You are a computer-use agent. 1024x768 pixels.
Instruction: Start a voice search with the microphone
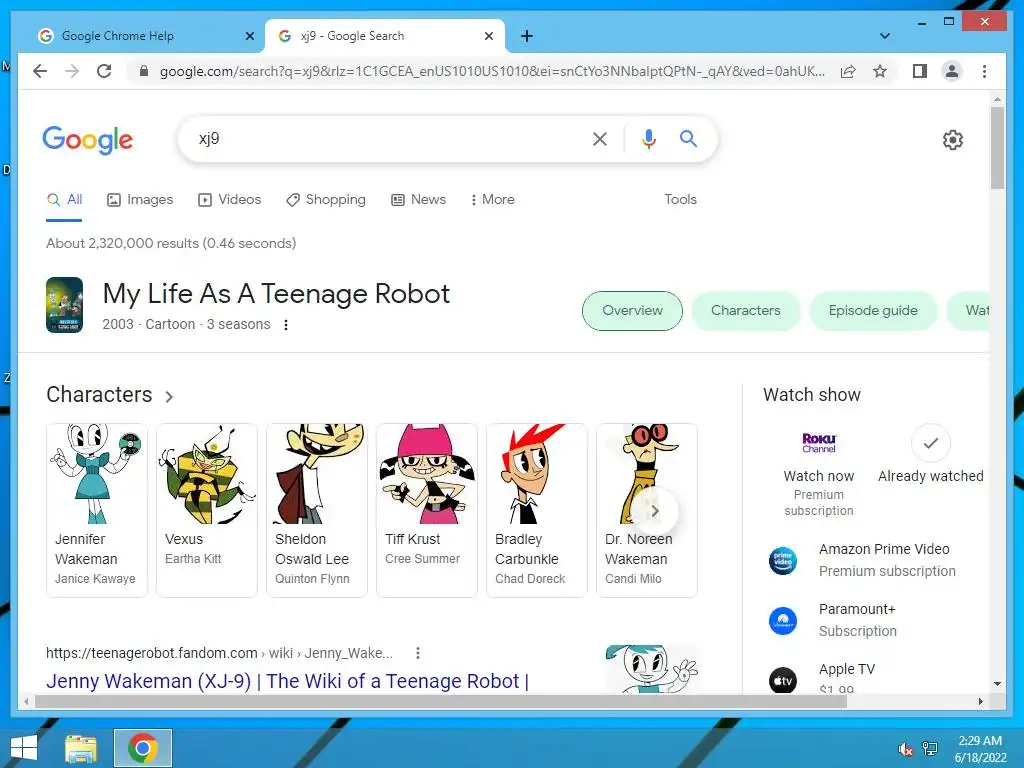[x=648, y=138]
